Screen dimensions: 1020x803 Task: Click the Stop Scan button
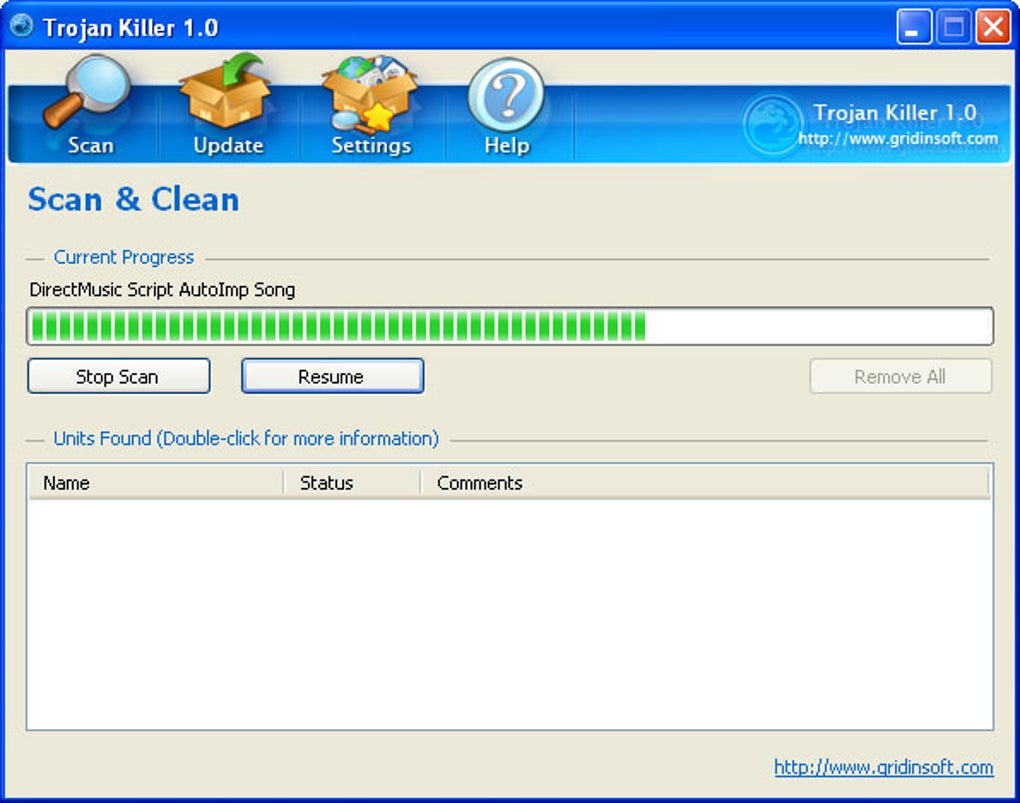click(118, 376)
